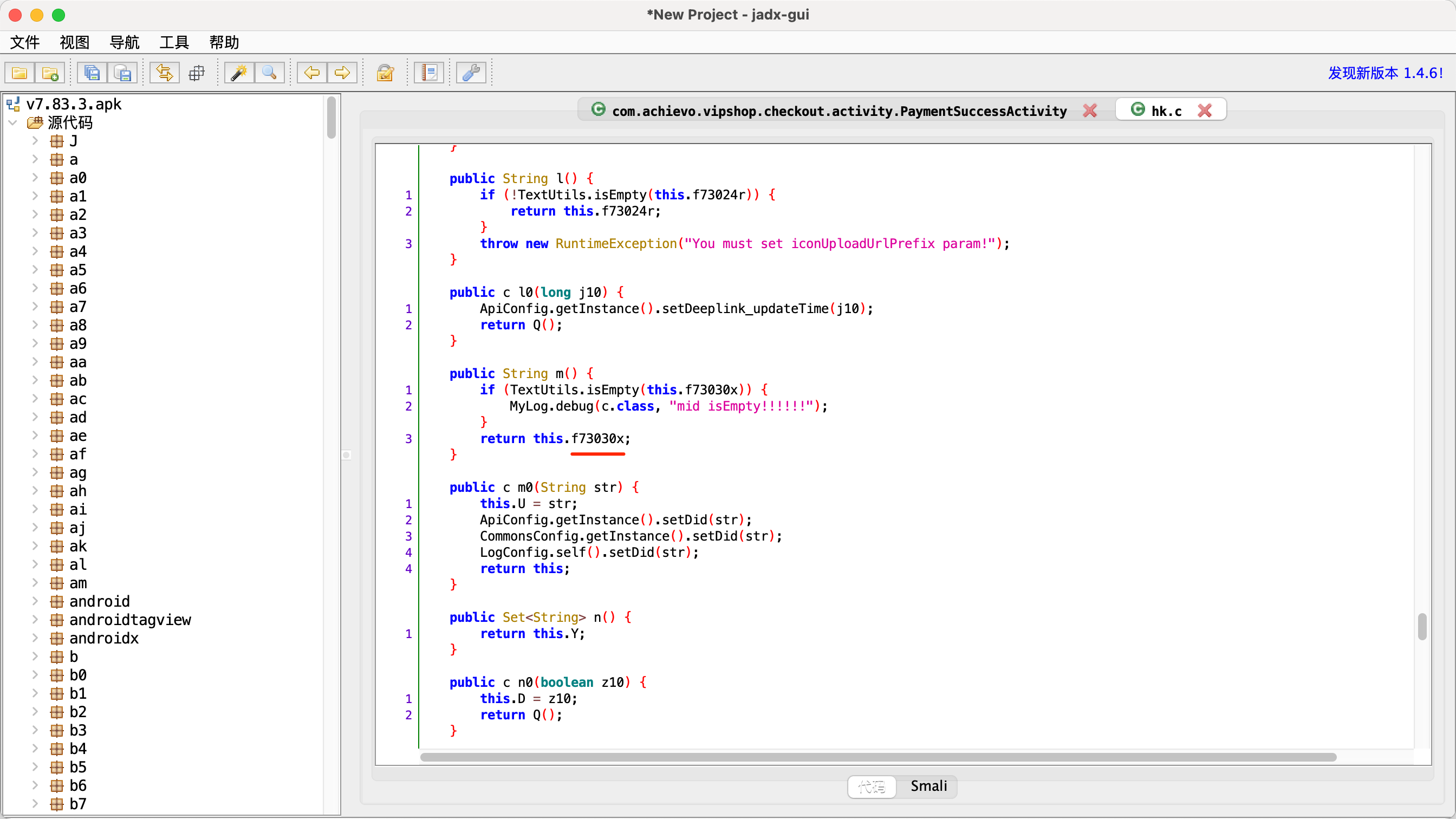The image size is (1456, 819).
Task: Expand the J package
Action: (35, 141)
